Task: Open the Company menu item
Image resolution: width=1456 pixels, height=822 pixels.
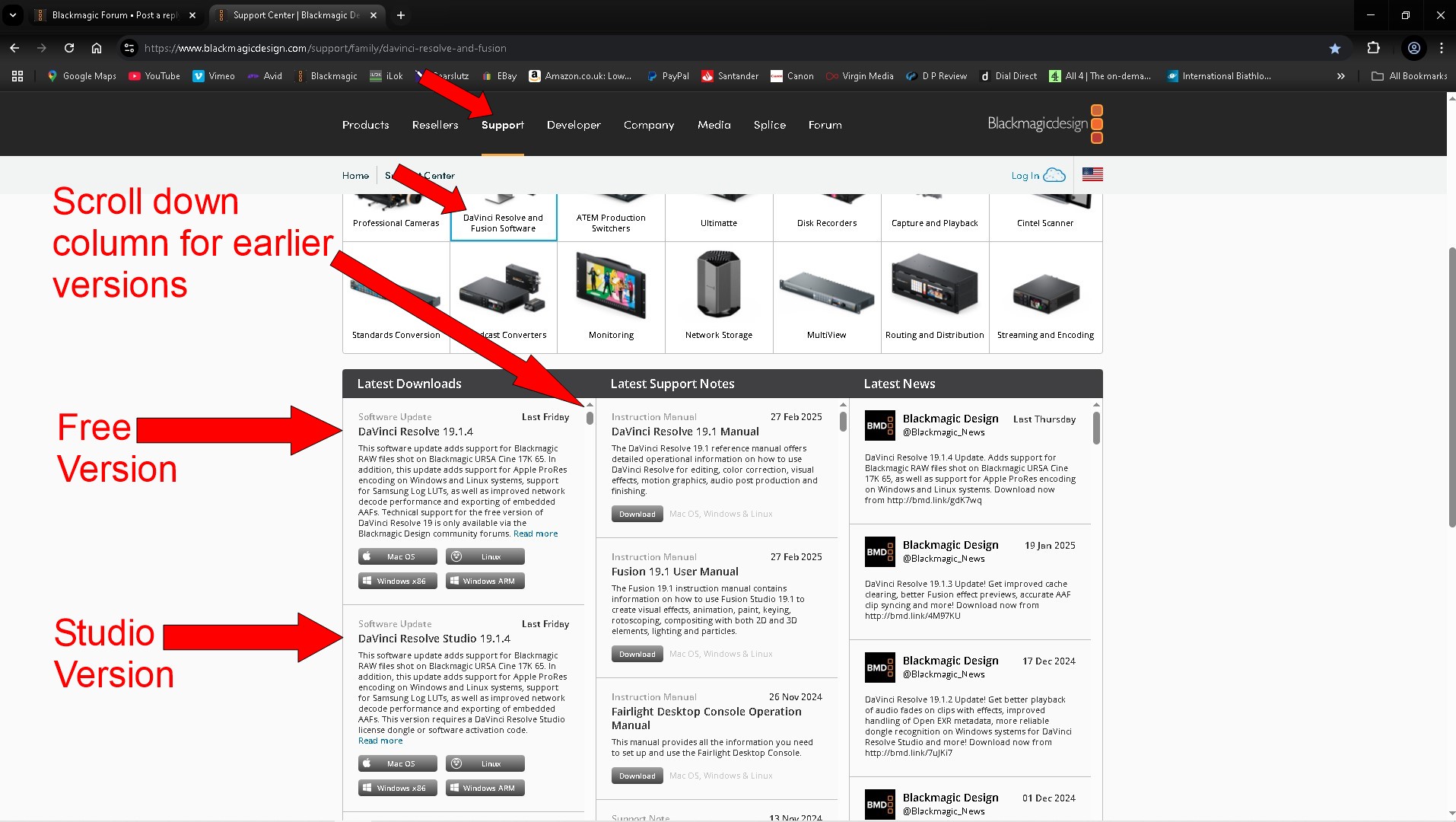Action: pos(649,125)
